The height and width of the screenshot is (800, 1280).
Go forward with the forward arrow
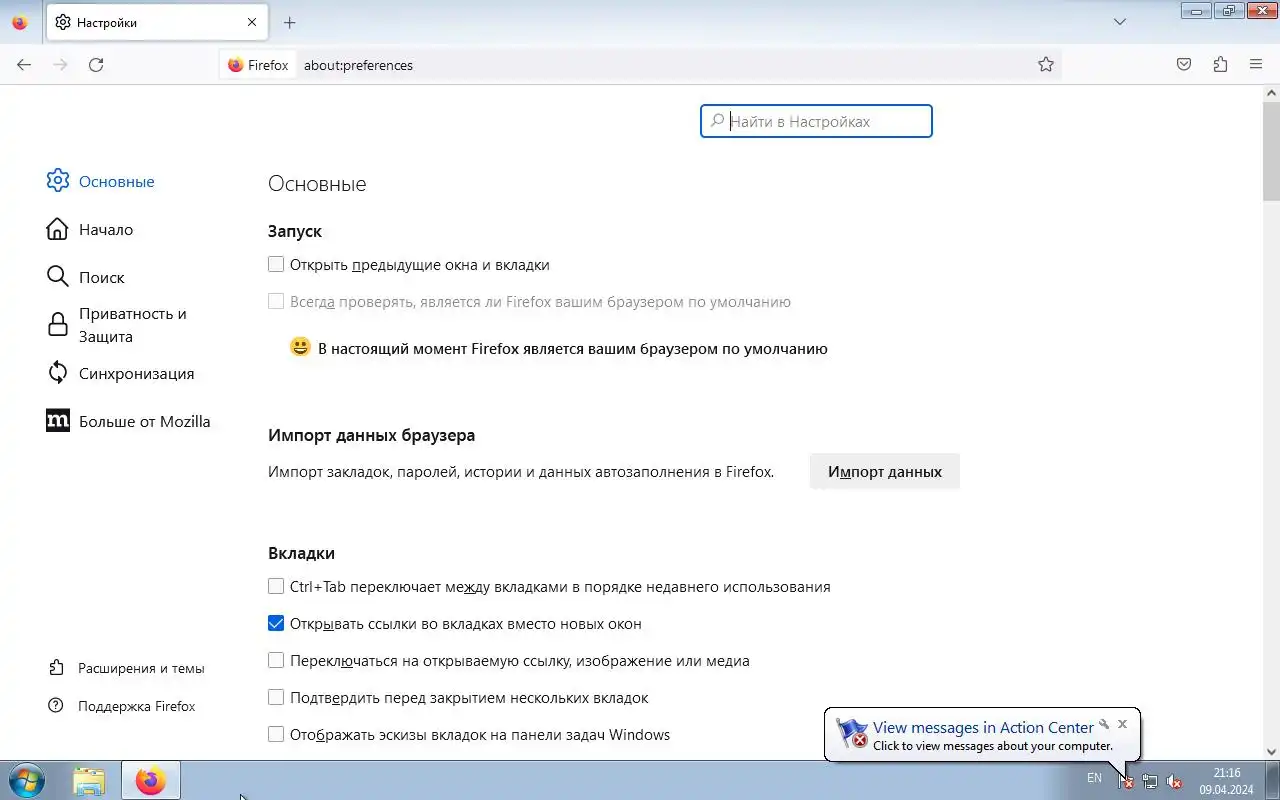click(60, 65)
